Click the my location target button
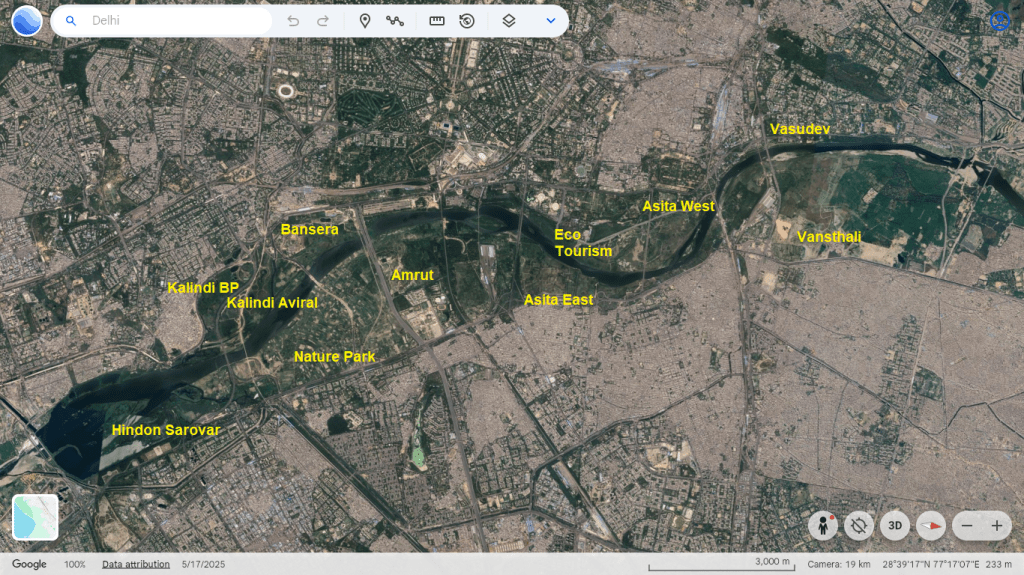The width and height of the screenshot is (1024, 575). point(859,525)
